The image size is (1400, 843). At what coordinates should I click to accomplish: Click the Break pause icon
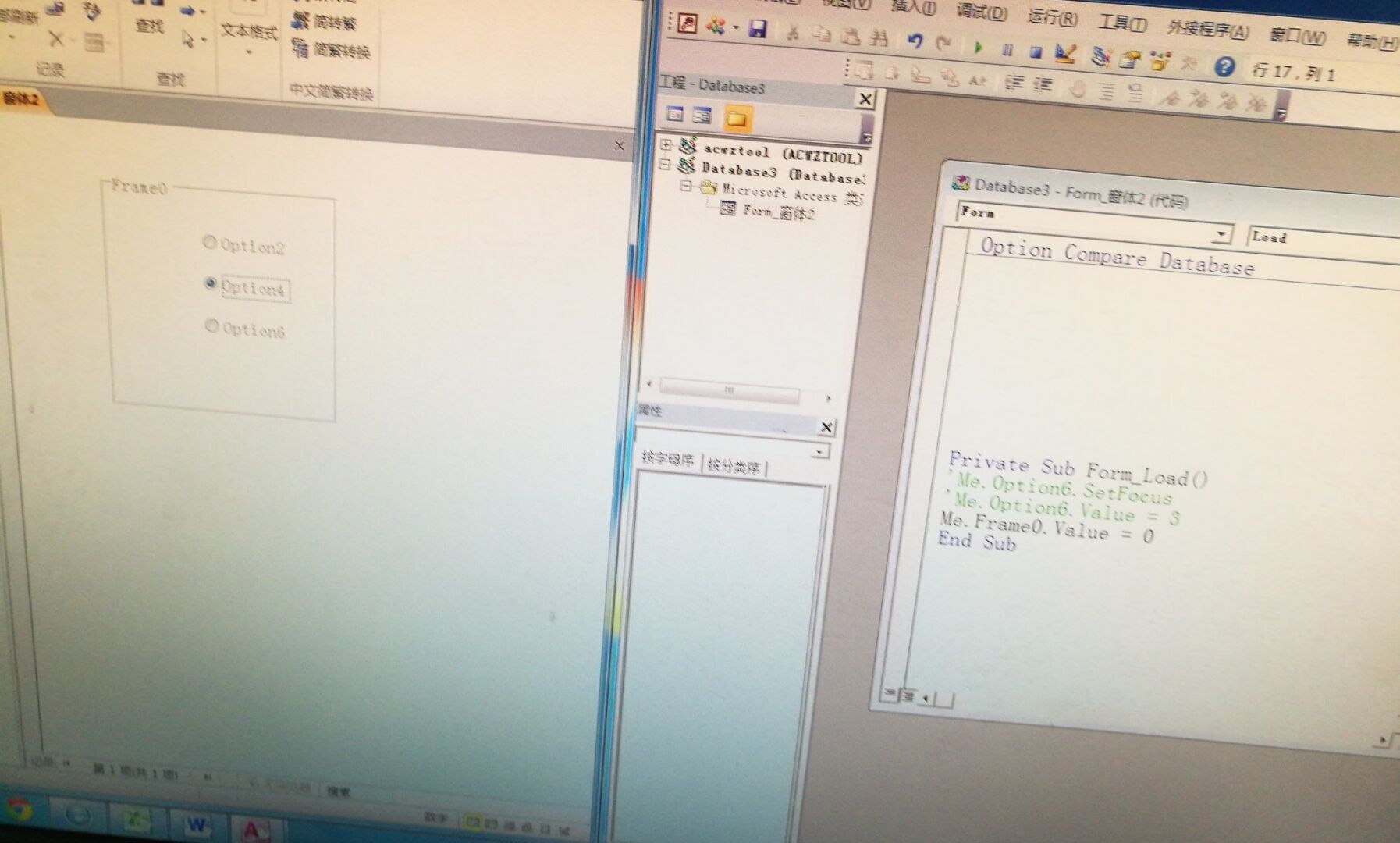[1007, 50]
